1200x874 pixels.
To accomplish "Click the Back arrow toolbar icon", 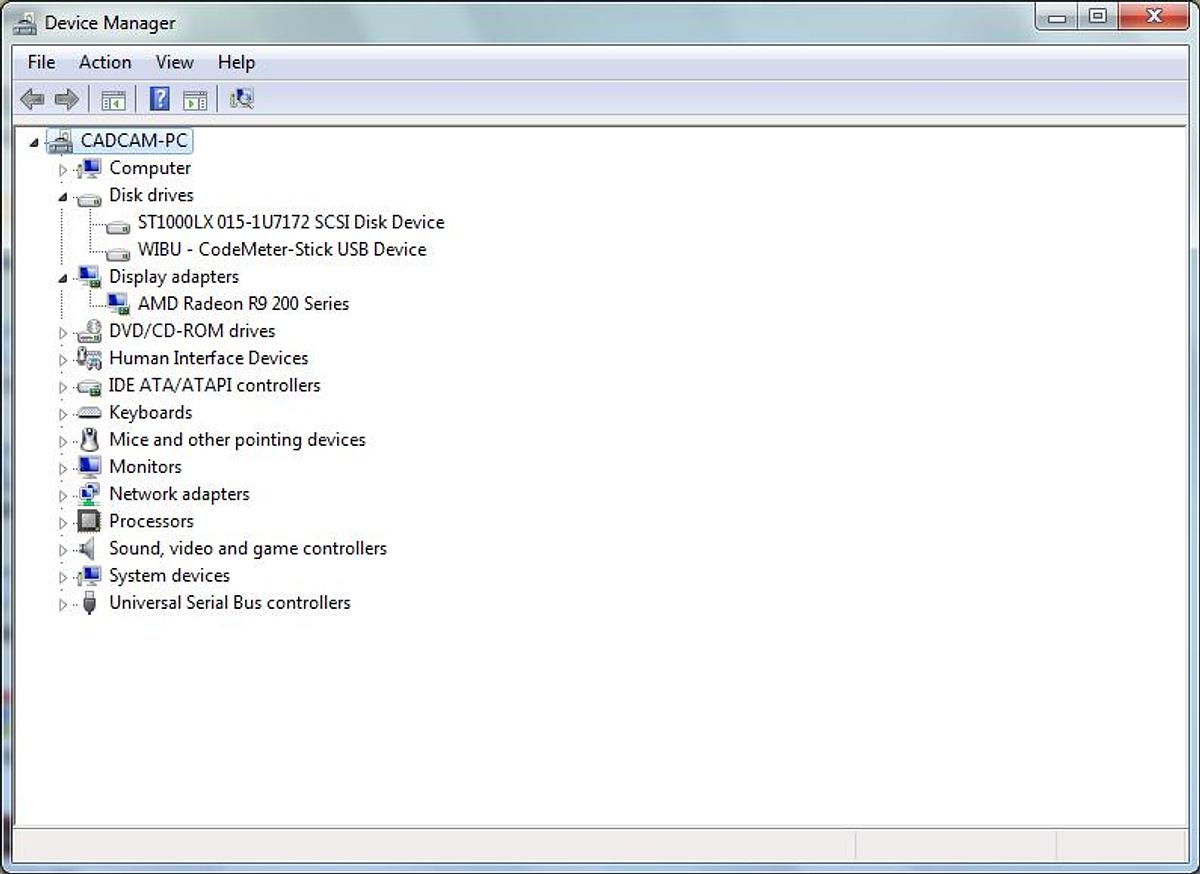I will point(32,99).
